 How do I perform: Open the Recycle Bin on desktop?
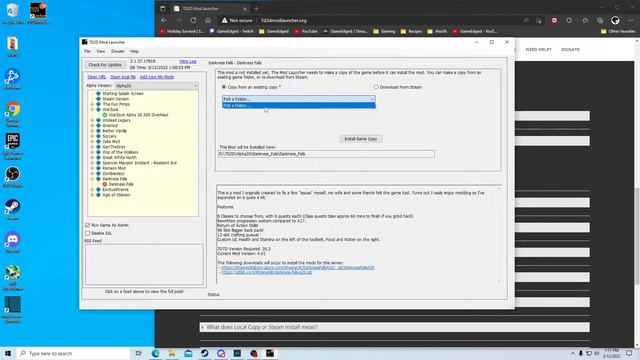13,14
